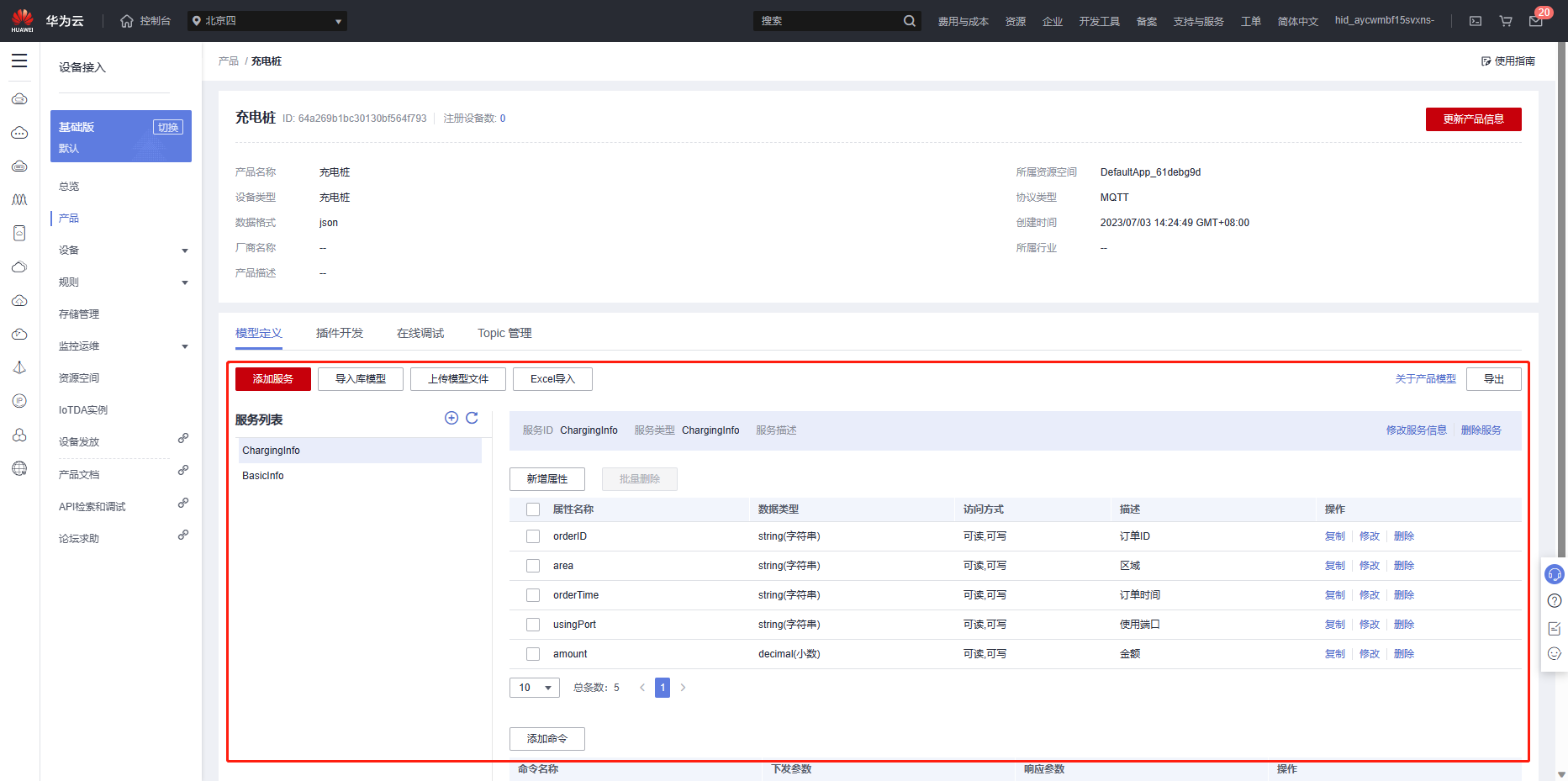Switch to the 插件开发 tab
1568x781 pixels.
340,333
